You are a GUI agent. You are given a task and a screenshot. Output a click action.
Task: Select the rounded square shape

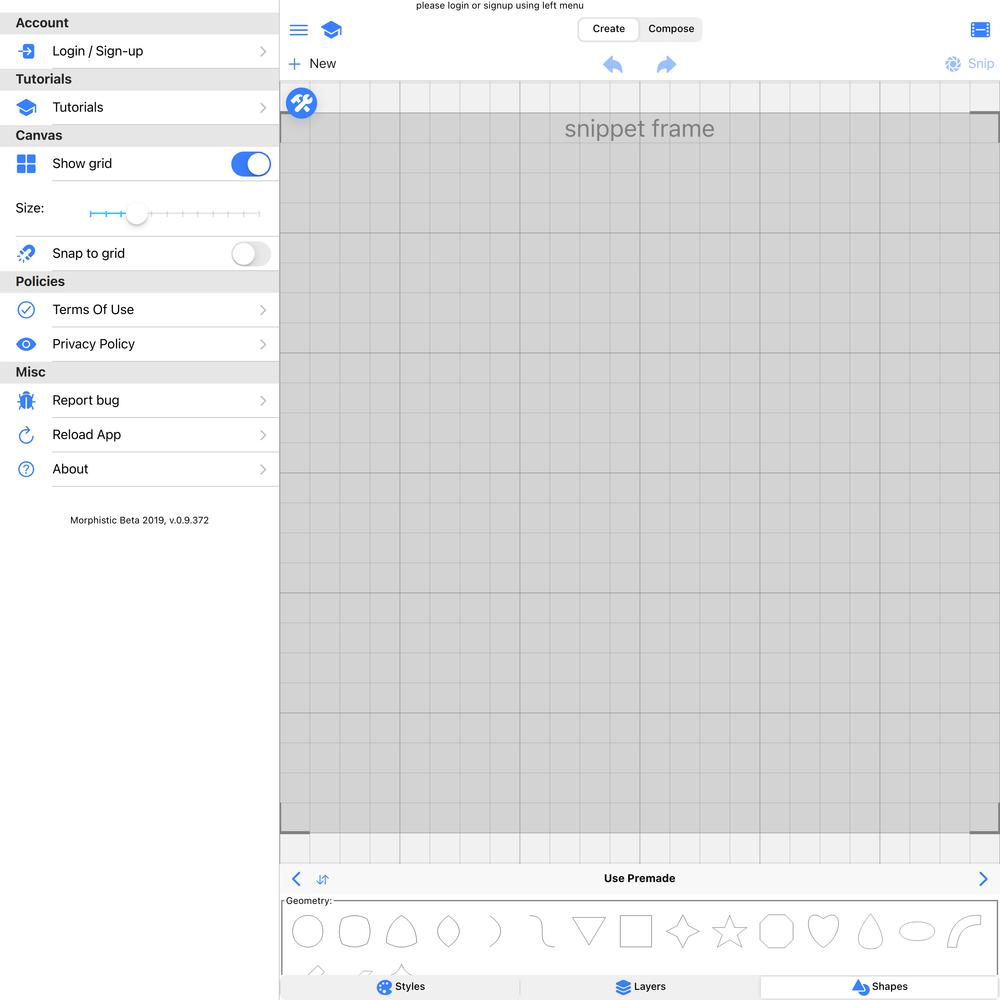pos(355,931)
